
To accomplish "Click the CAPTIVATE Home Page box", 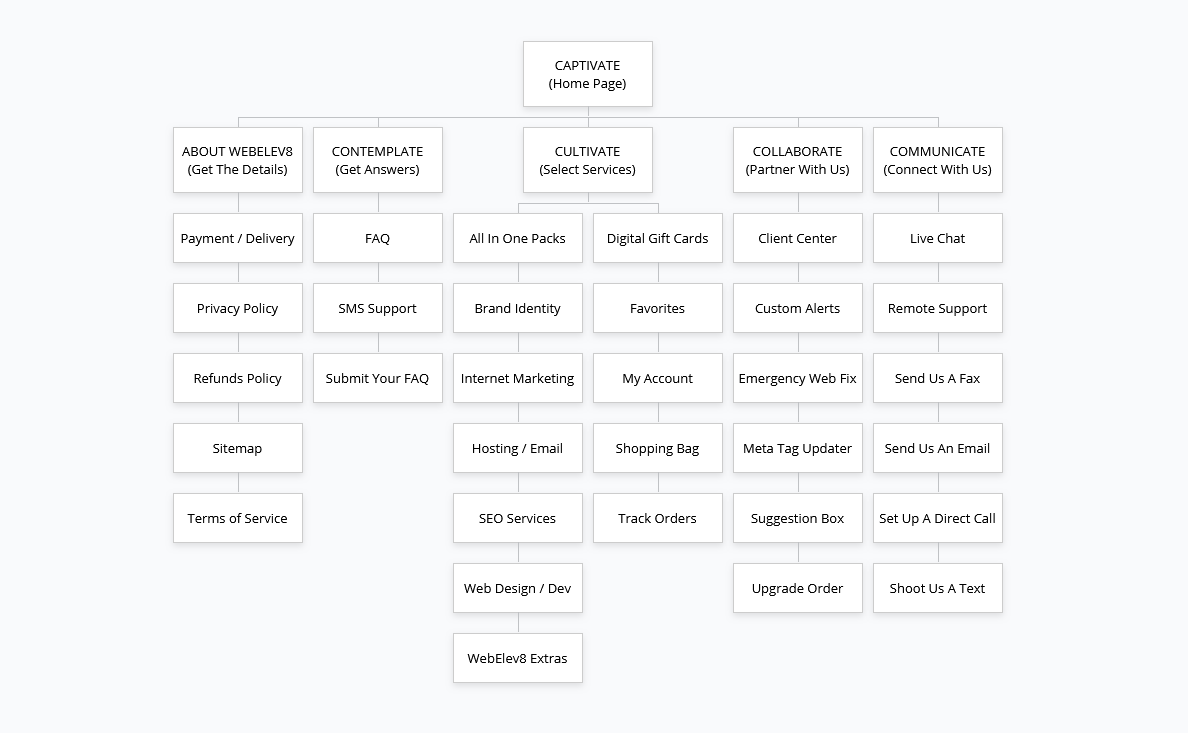I will pos(587,74).
